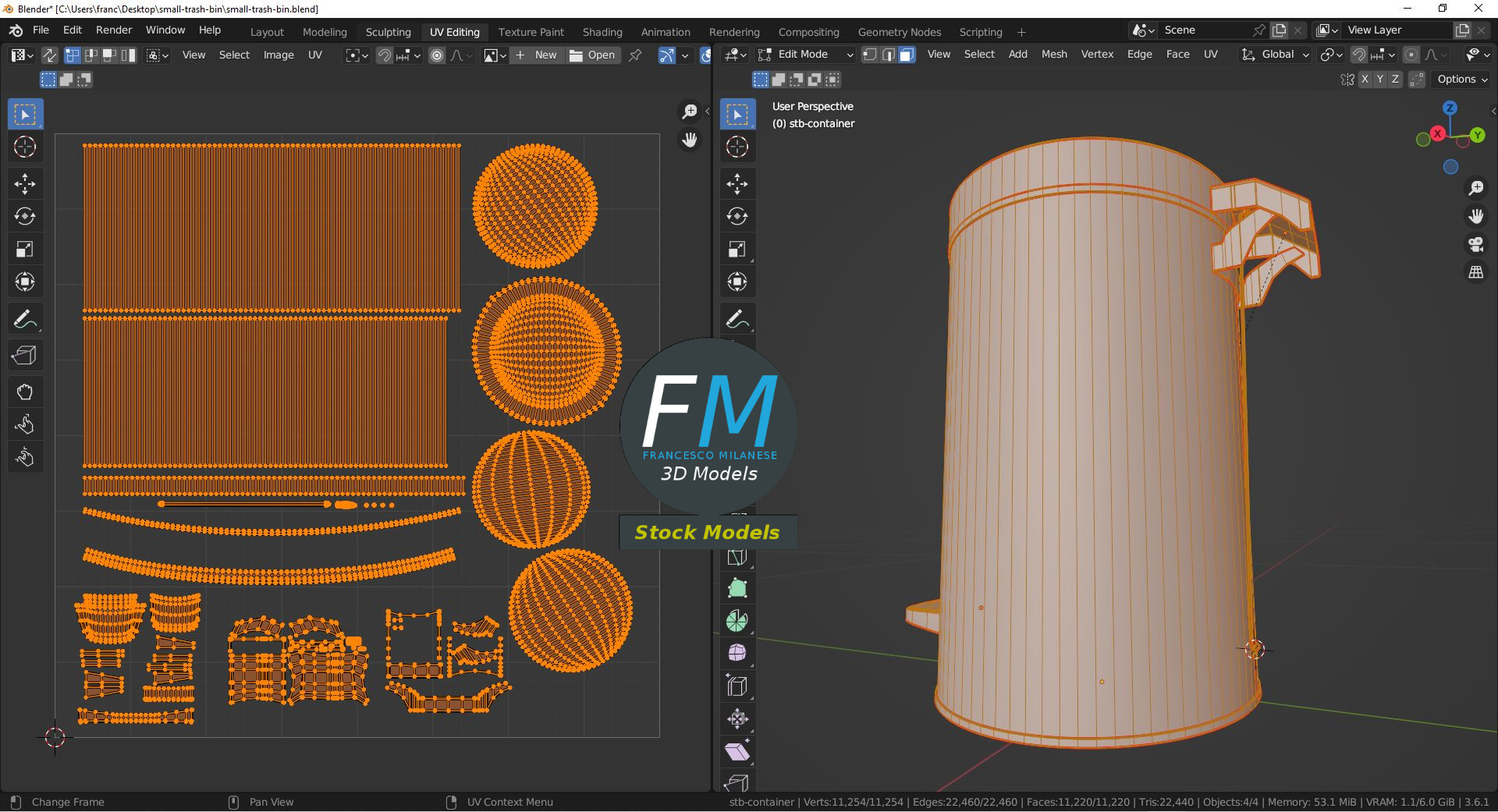1498x812 pixels.
Task: Open image browse dropdown in UV editor
Action: coord(495,55)
